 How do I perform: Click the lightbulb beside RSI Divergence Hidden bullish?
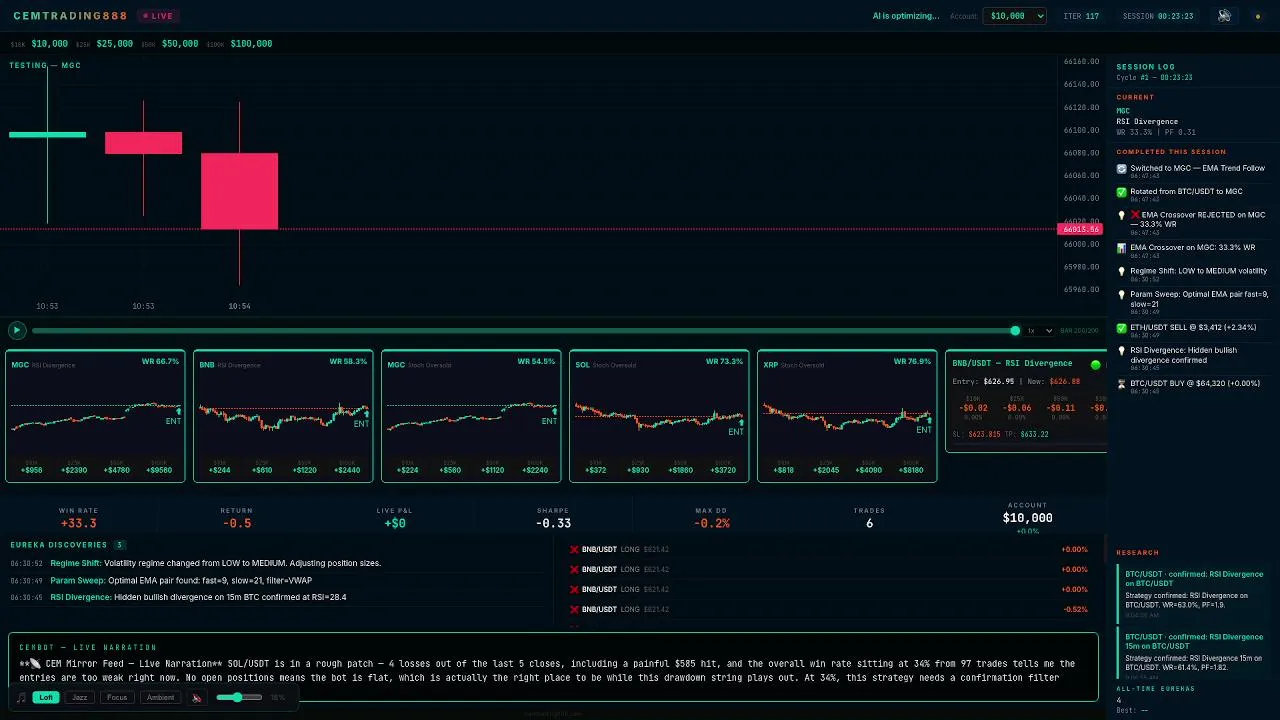pos(1122,351)
